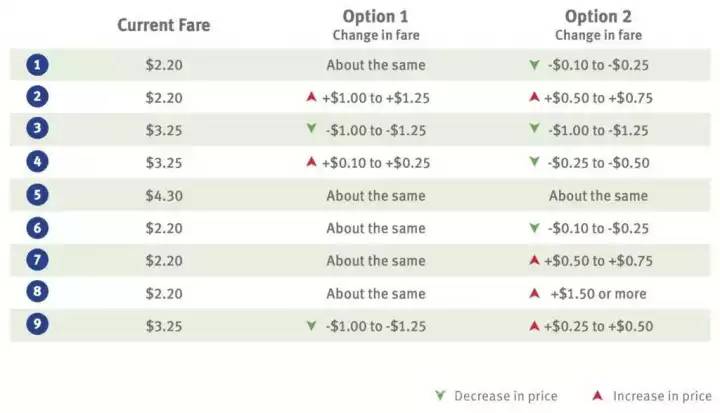Screen dimensions: 720x413
Task: Click red increase arrow in row 2 Option 1
Action: coord(311,98)
